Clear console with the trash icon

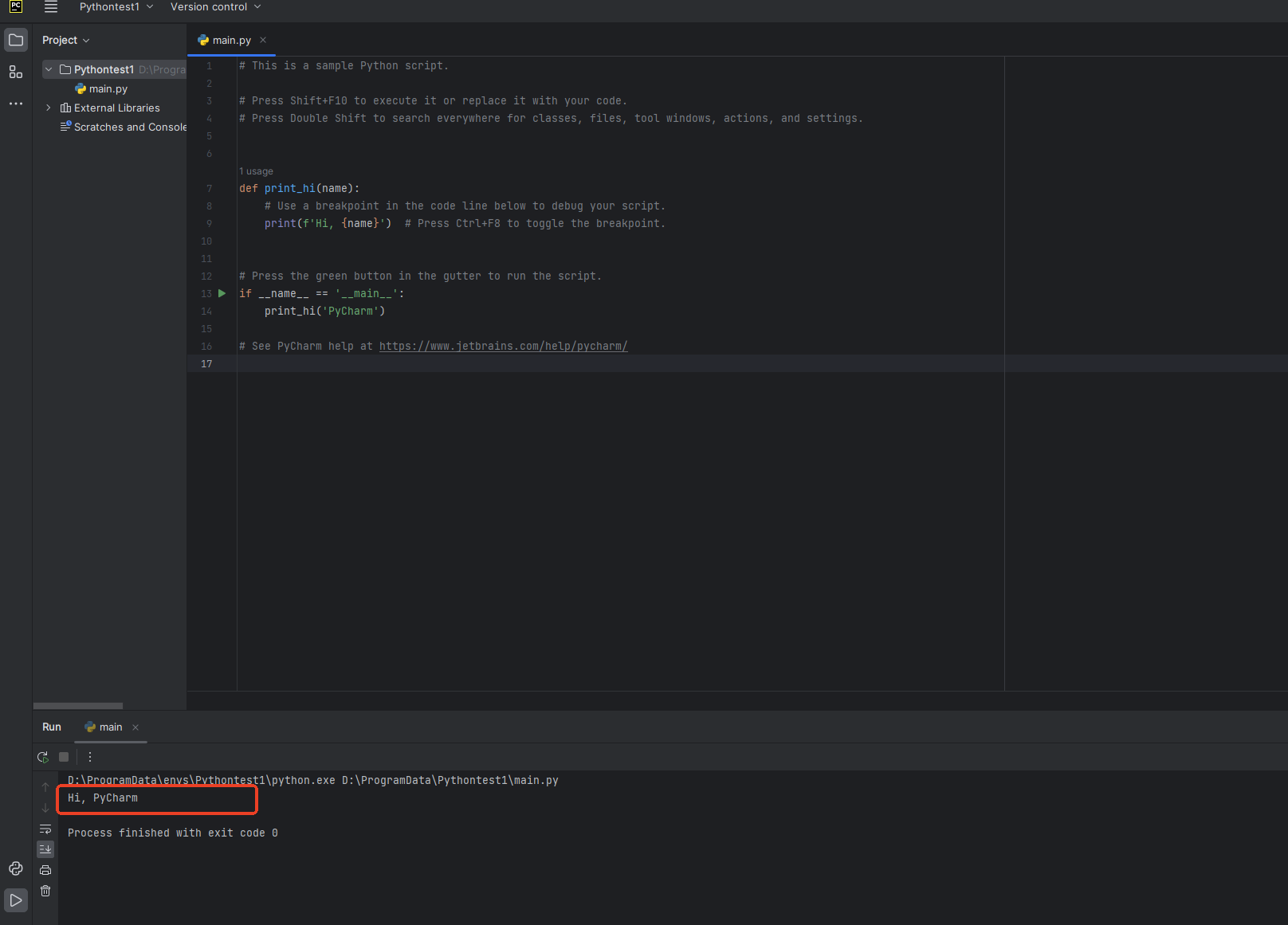[x=45, y=891]
